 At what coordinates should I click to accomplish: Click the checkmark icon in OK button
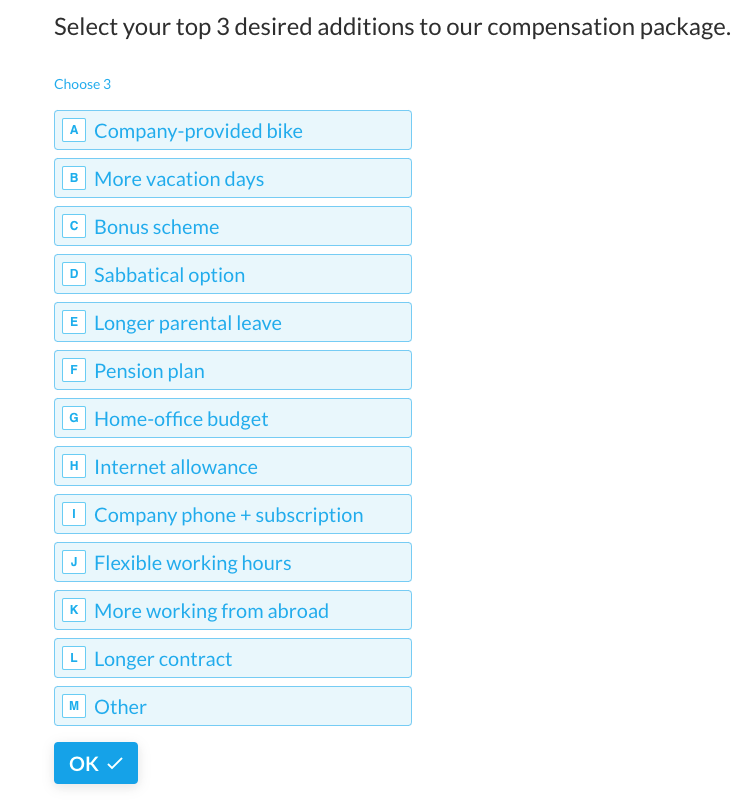[x=114, y=764]
